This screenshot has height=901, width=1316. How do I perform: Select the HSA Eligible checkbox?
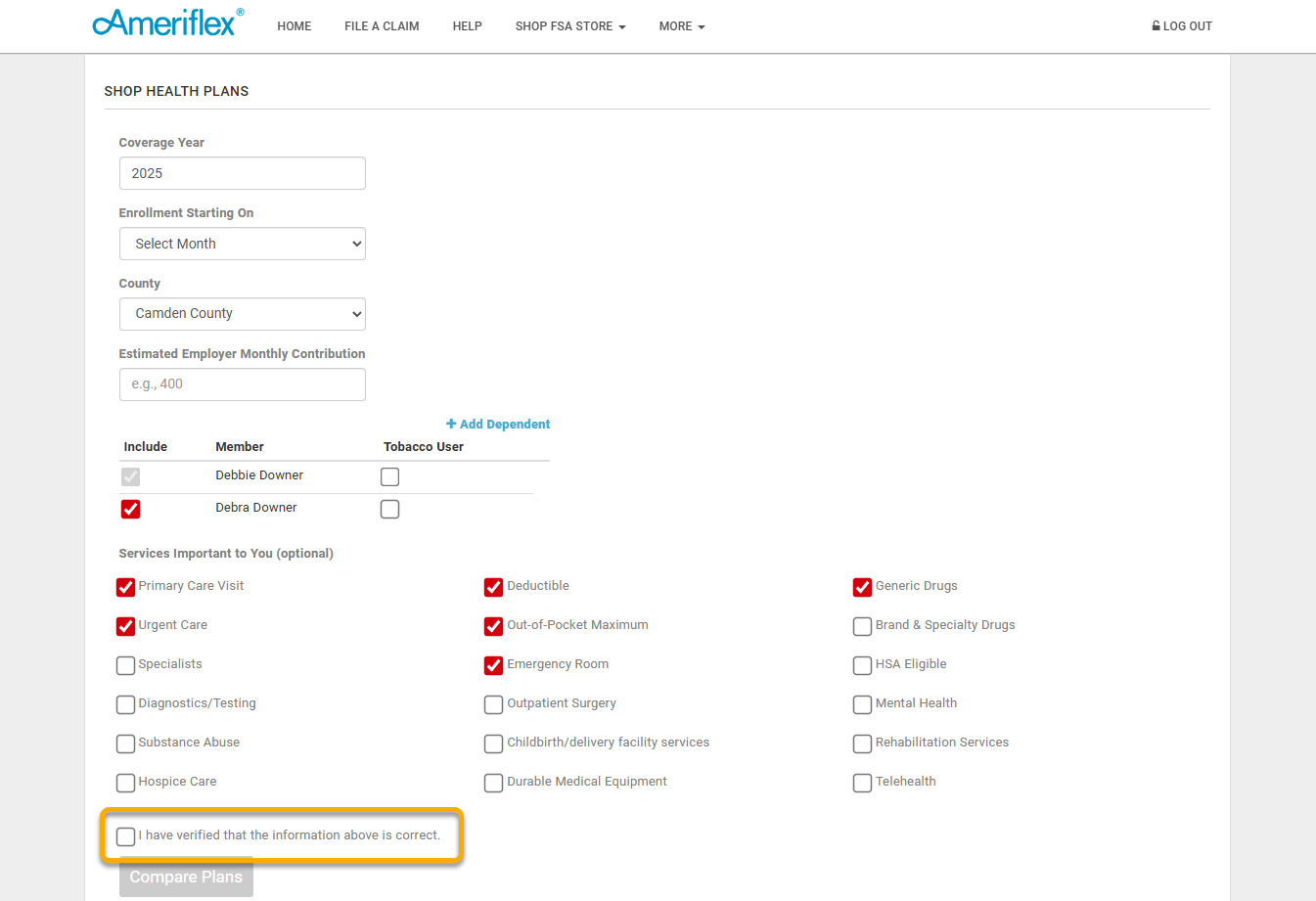tap(862, 665)
